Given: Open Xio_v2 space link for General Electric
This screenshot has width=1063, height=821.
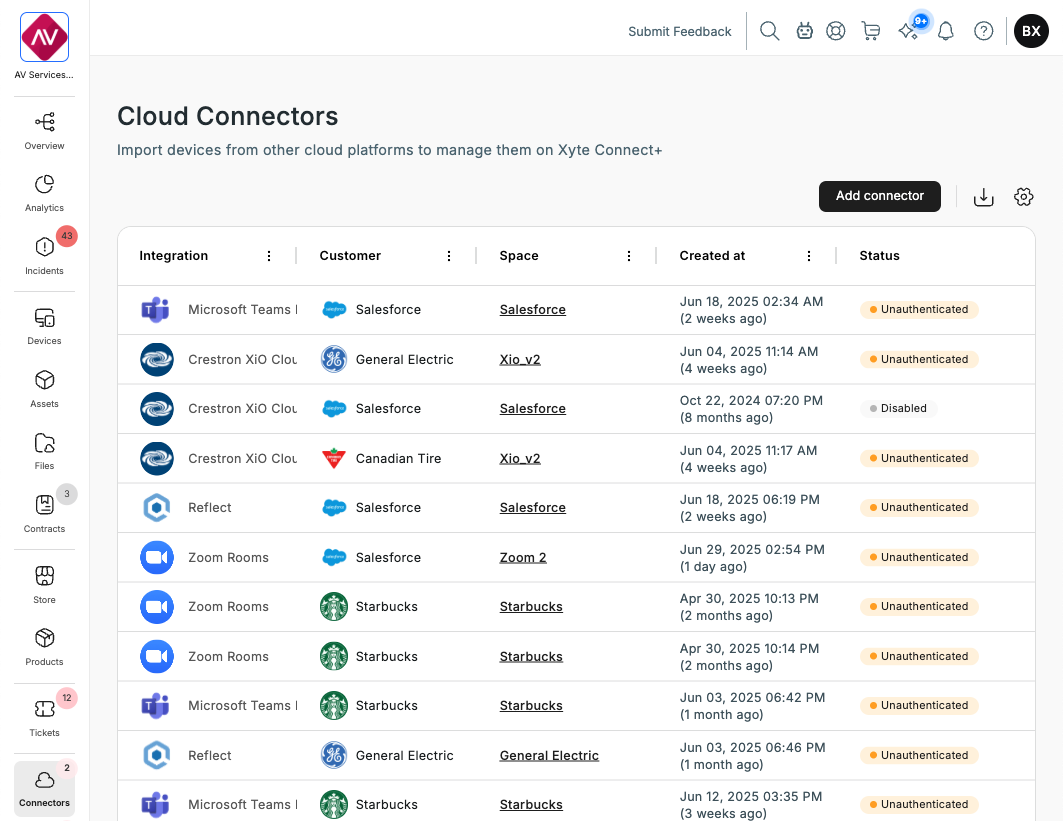Looking at the screenshot, I should pos(520,359).
